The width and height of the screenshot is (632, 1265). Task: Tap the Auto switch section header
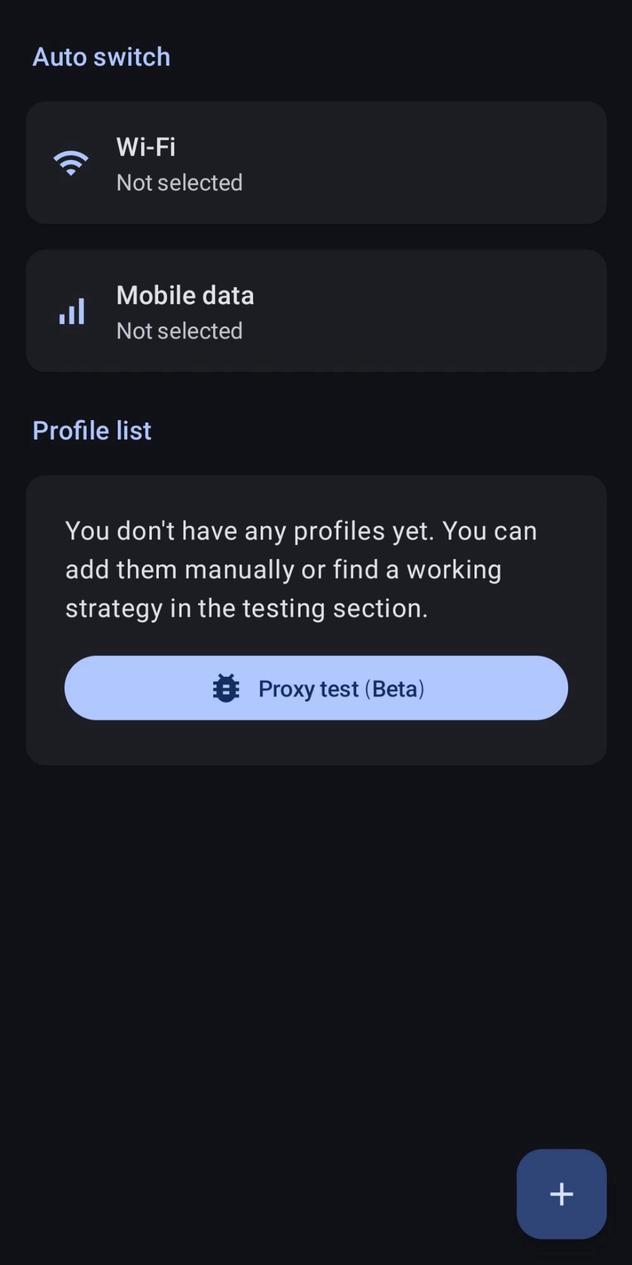coord(101,57)
